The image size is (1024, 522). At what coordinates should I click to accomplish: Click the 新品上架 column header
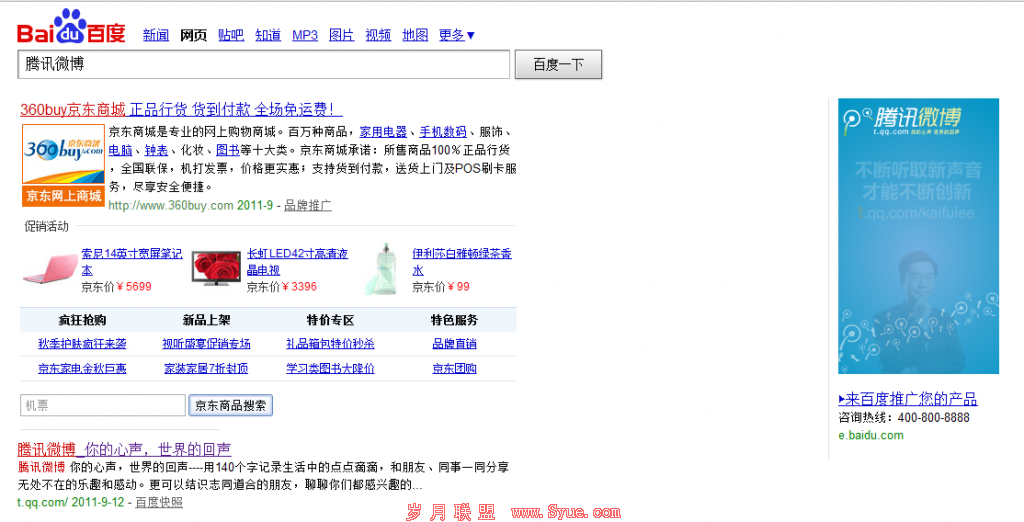point(206,320)
